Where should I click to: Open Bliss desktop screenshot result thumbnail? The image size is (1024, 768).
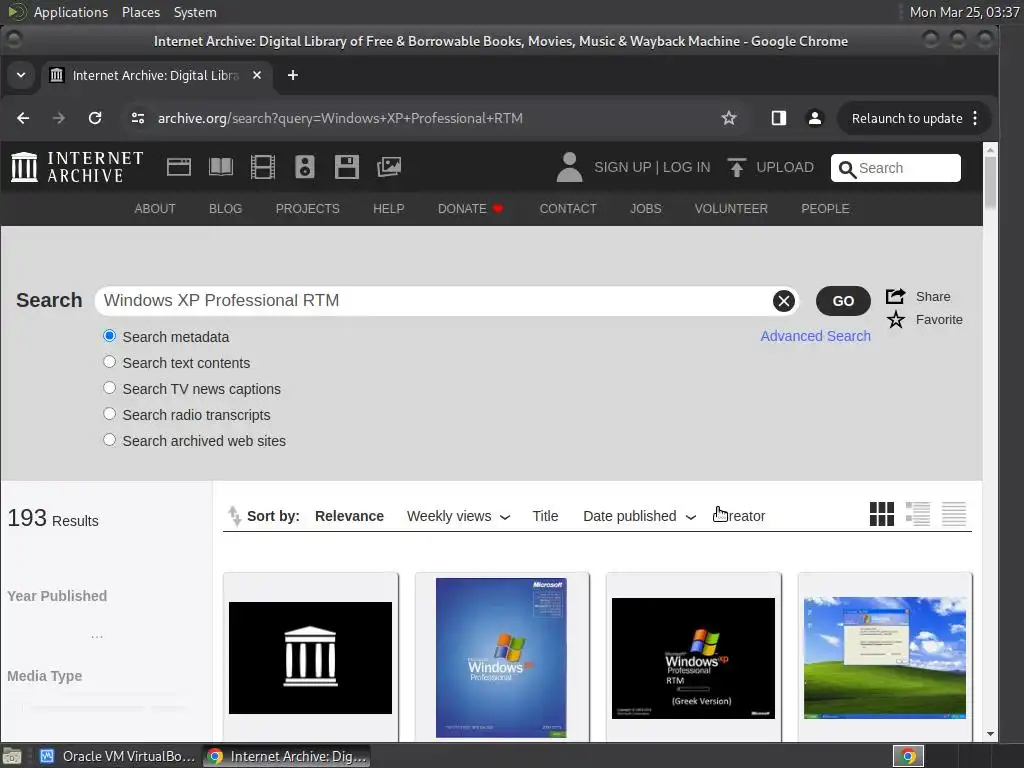click(x=884, y=657)
